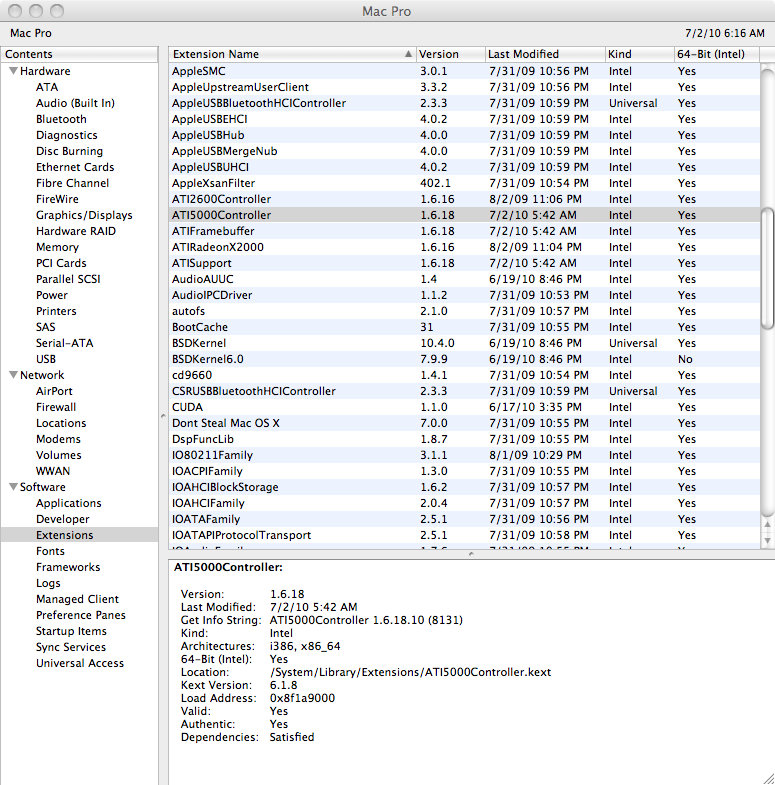
Task: Select ATA in Hardware list
Action: (x=47, y=87)
